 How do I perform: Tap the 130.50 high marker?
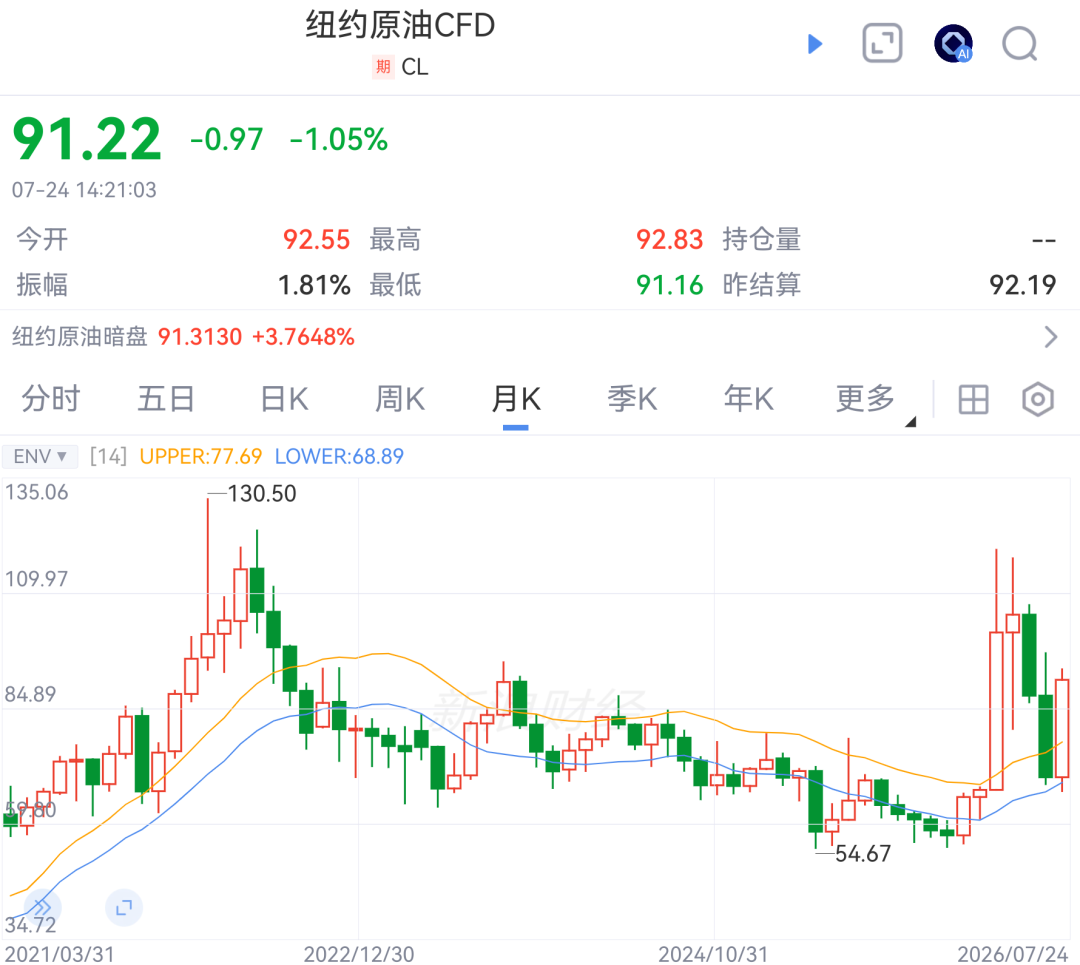pos(262,493)
